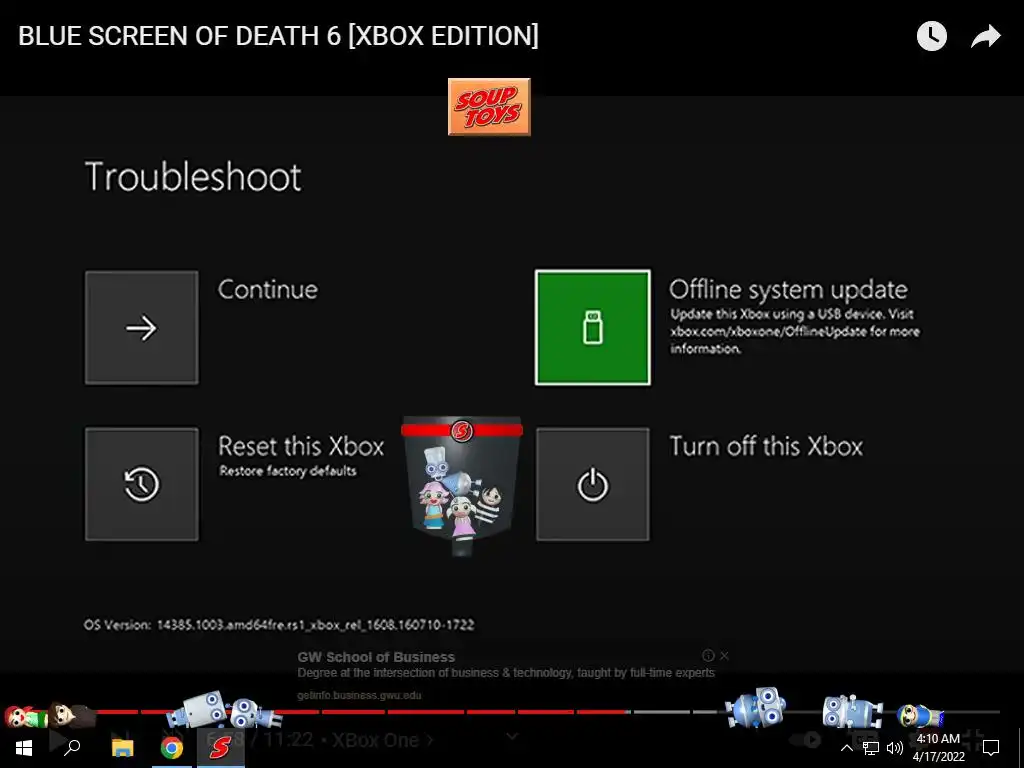This screenshot has width=1024, height=768.
Task: Expand the hidden system tray icons chevron
Action: click(x=846, y=748)
